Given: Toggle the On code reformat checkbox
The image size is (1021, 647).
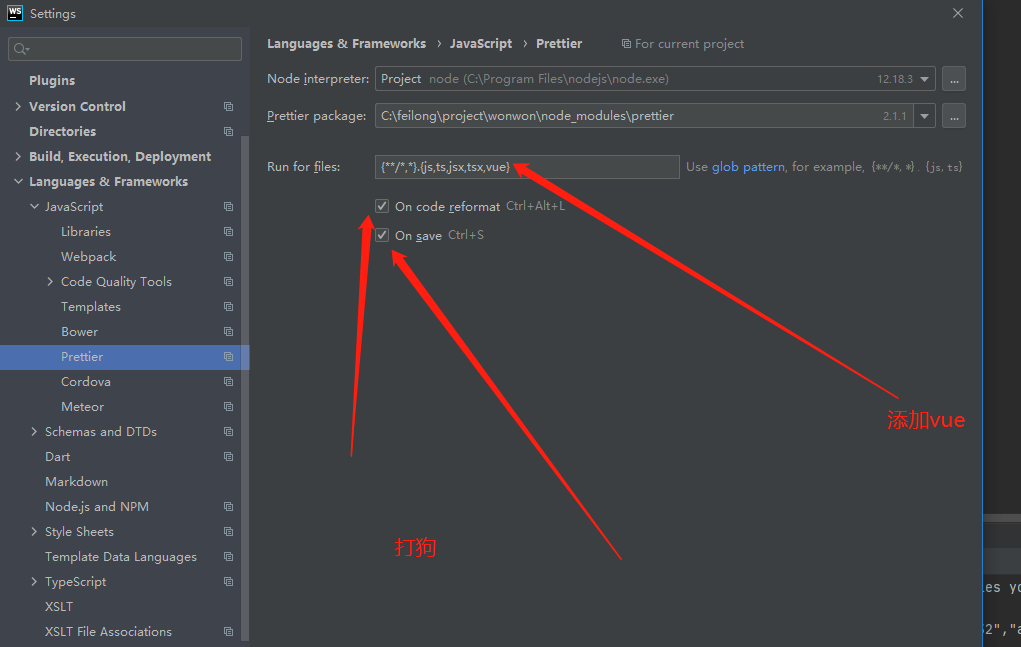Looking at the screenshot, I should tap(382, 206).
